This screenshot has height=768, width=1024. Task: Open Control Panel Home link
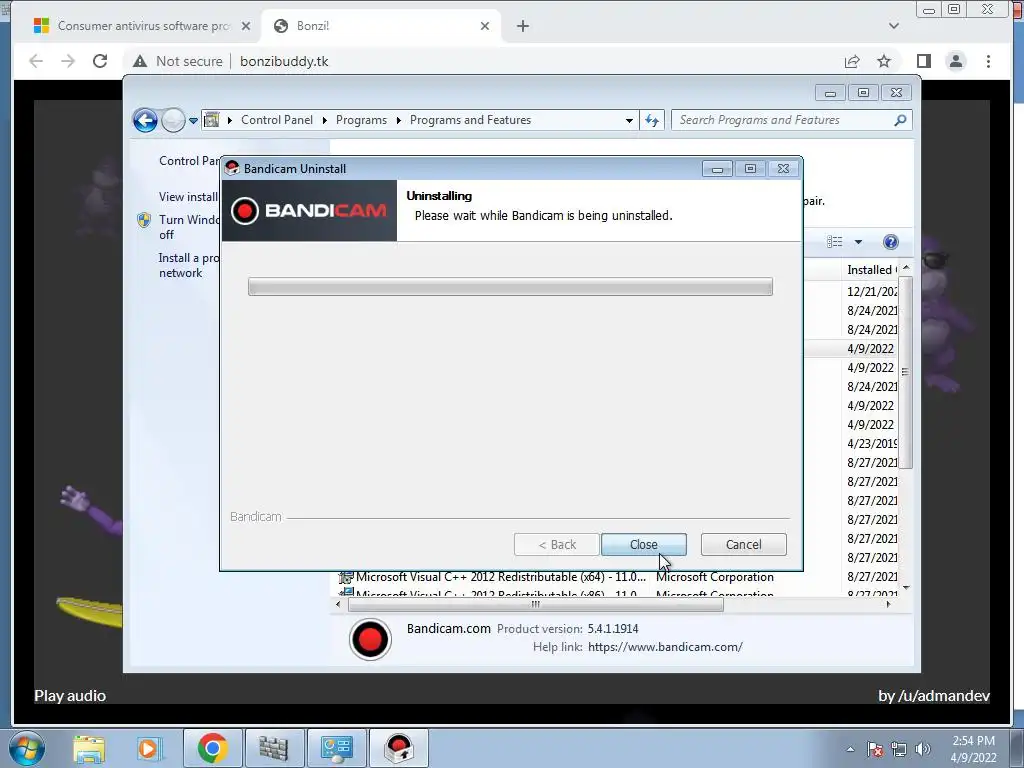pos(189,161)
